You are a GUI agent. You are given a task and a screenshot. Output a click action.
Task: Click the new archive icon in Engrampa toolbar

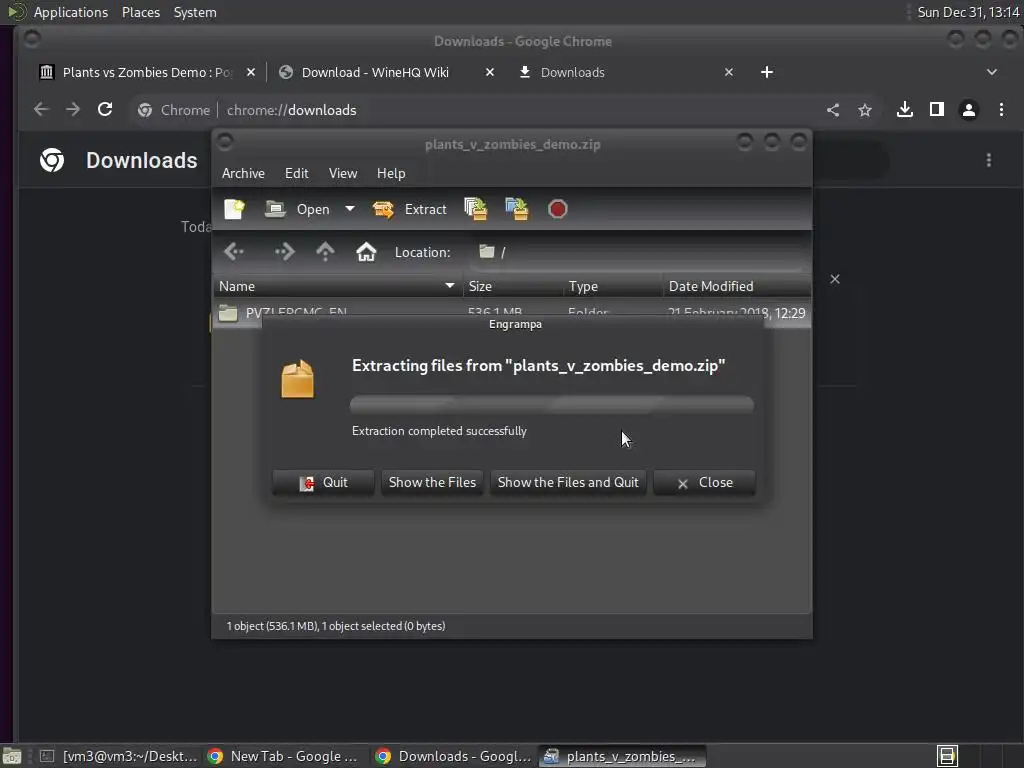[x=234, y=209]
